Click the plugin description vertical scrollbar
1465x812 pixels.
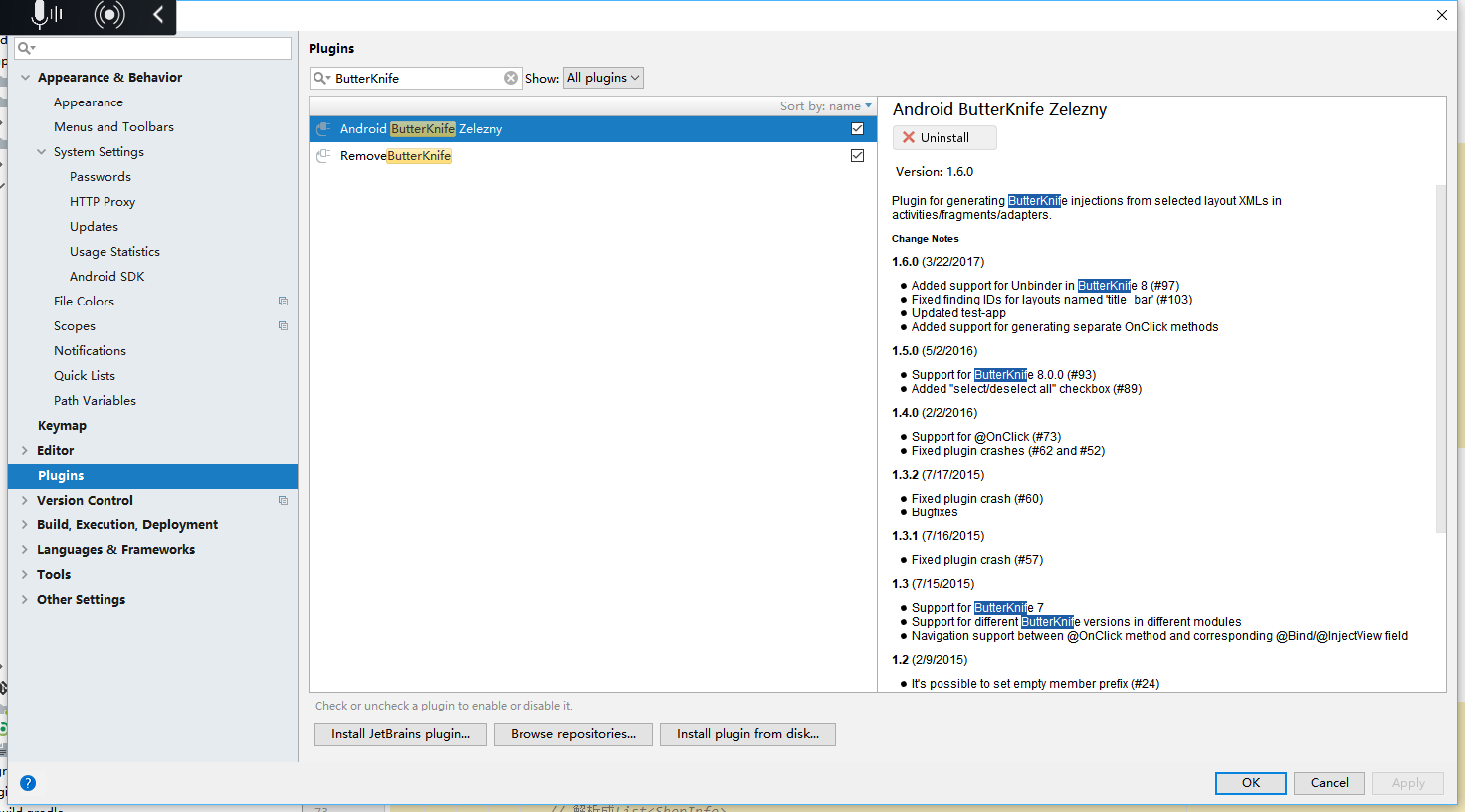click(1440, 358)
